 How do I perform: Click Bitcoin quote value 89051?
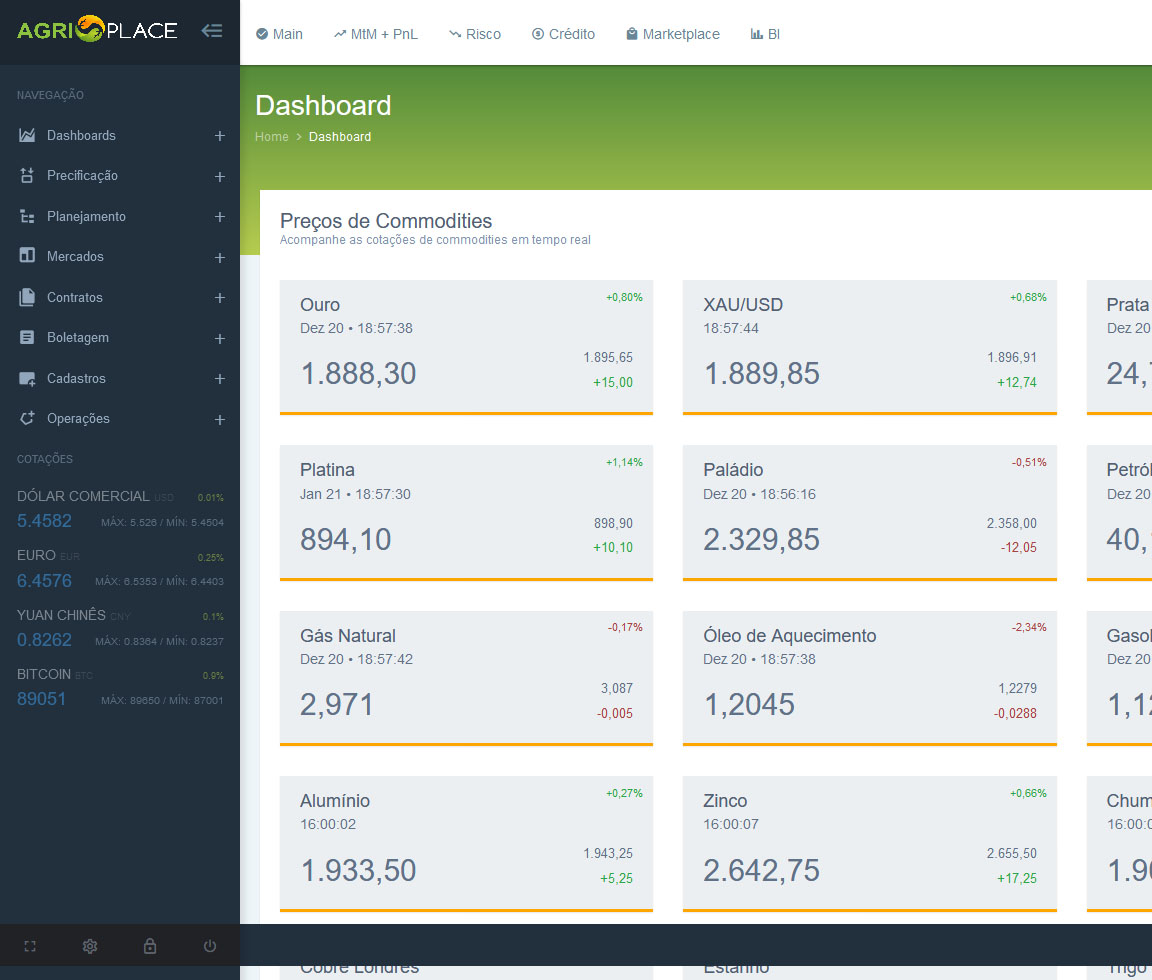(41, 699)
